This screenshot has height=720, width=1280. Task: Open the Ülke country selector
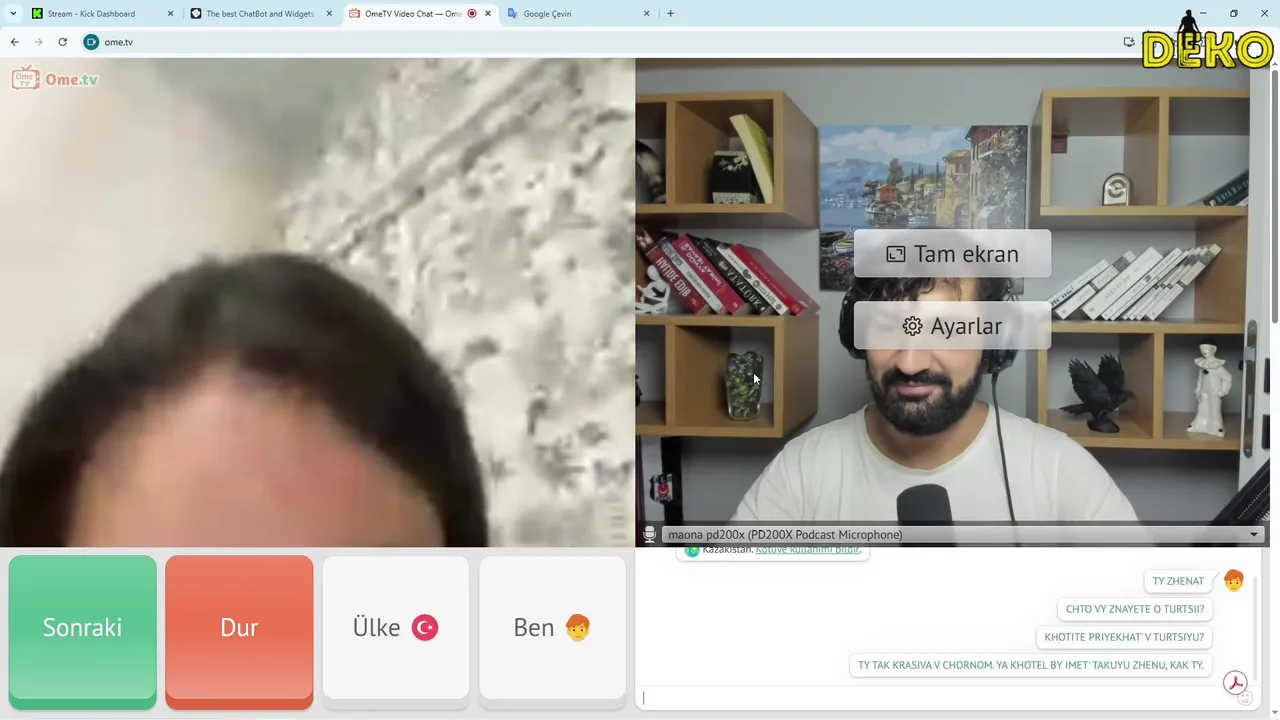click(x=396, y=629)
